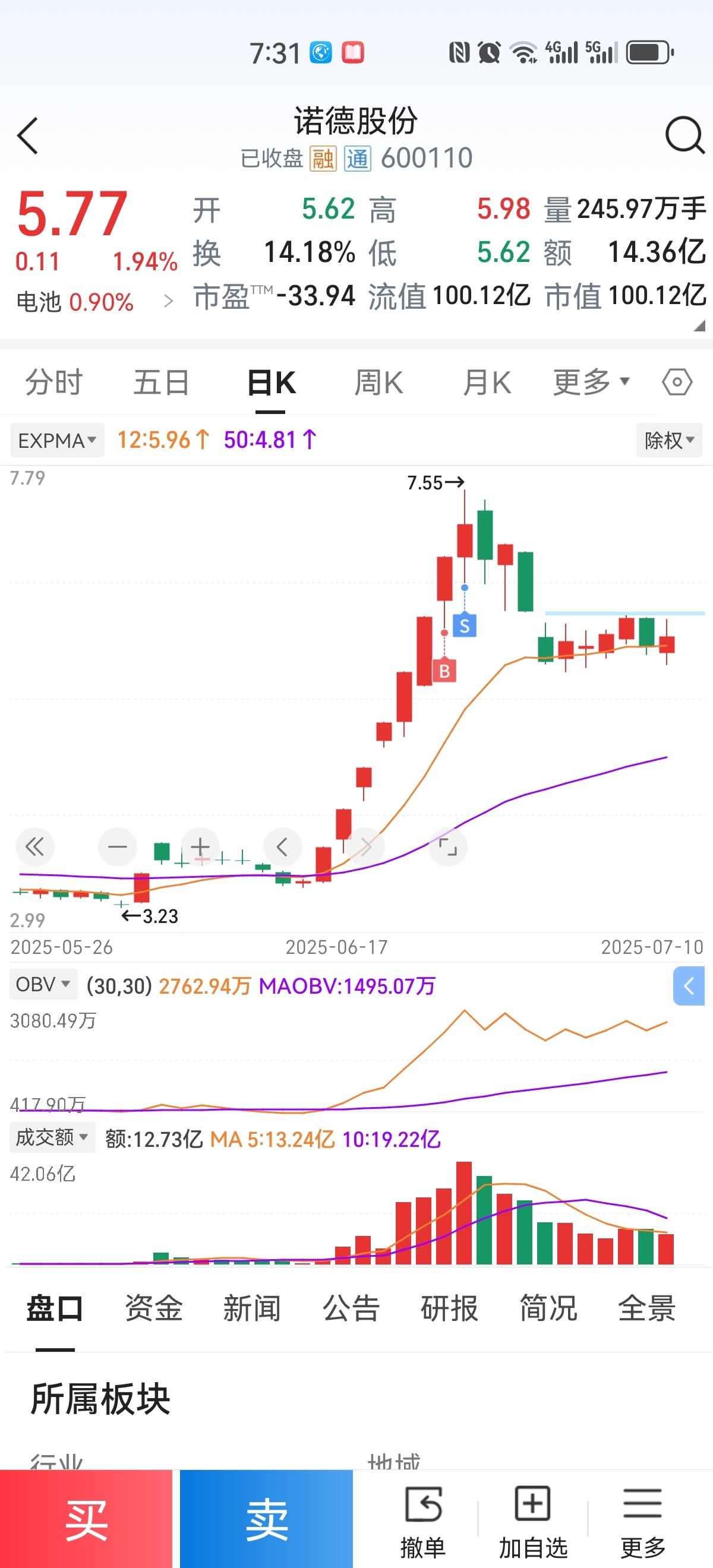
Task: Open the 简况 tab
Action: tap(548, 1308)
